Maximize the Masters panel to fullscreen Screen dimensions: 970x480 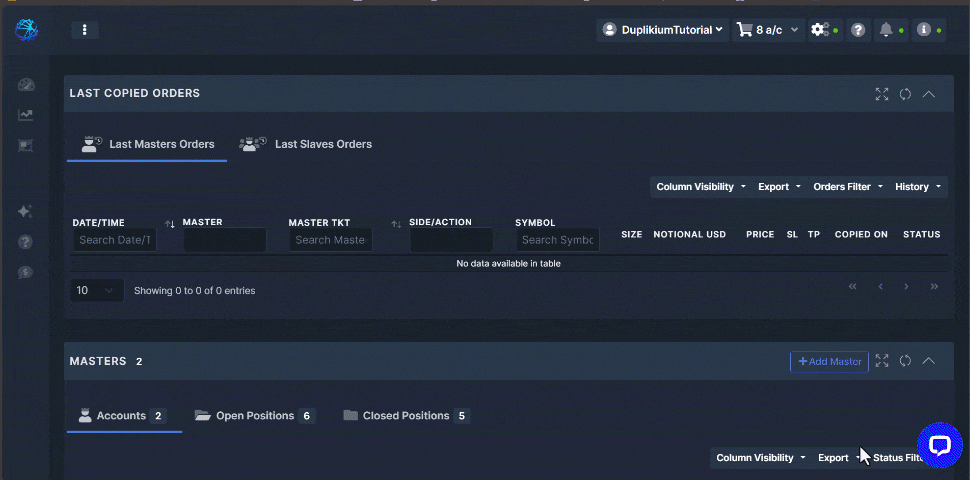(x=882, y=361)
